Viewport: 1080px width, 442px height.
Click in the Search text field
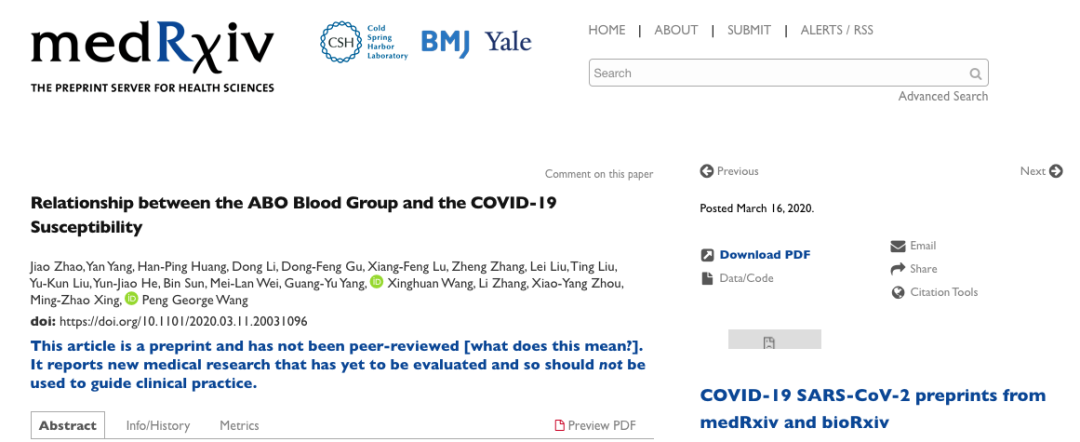[x=775, y=73]
